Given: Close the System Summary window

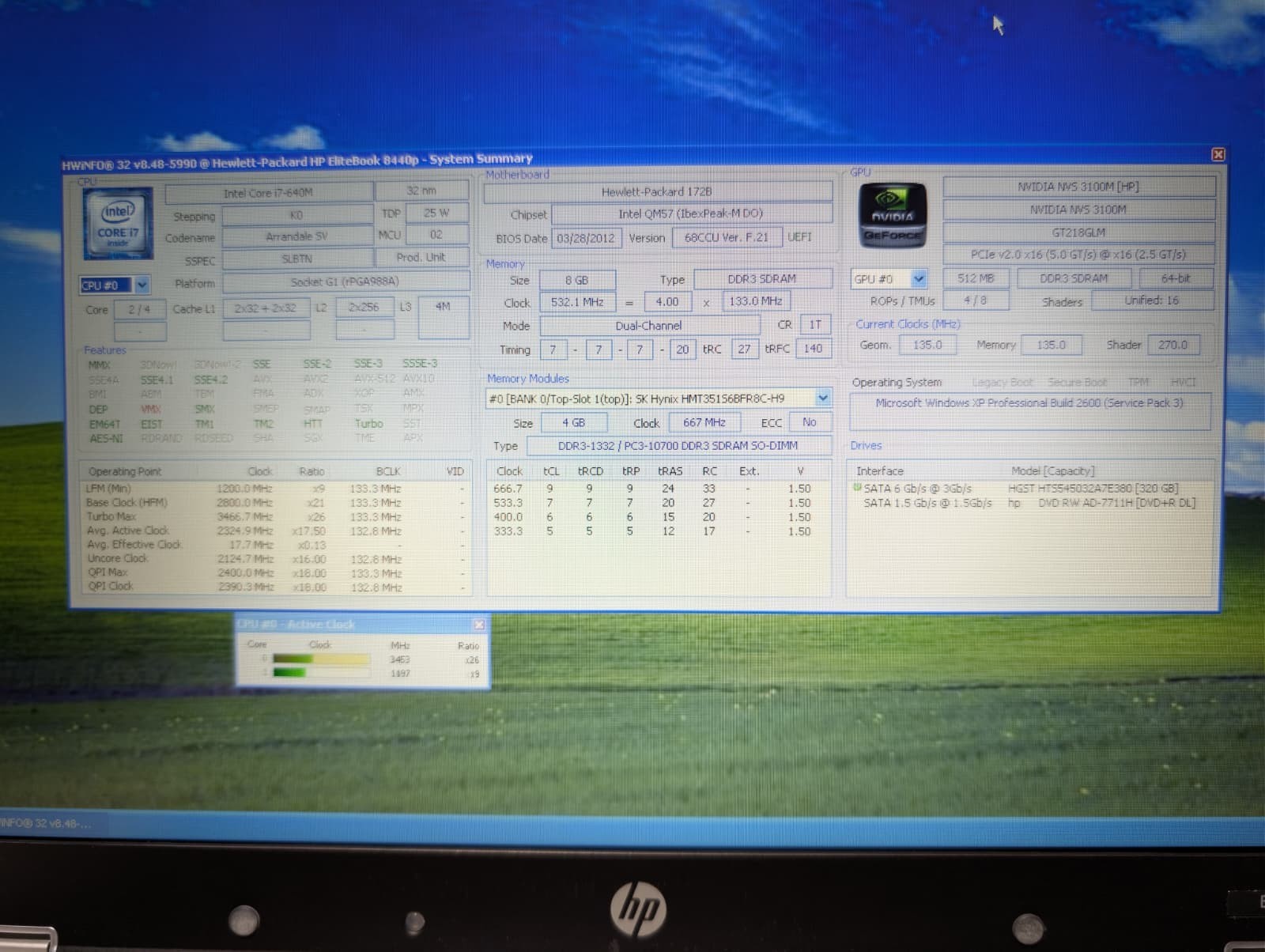Looking at the screenshot, I should 1218,154.
